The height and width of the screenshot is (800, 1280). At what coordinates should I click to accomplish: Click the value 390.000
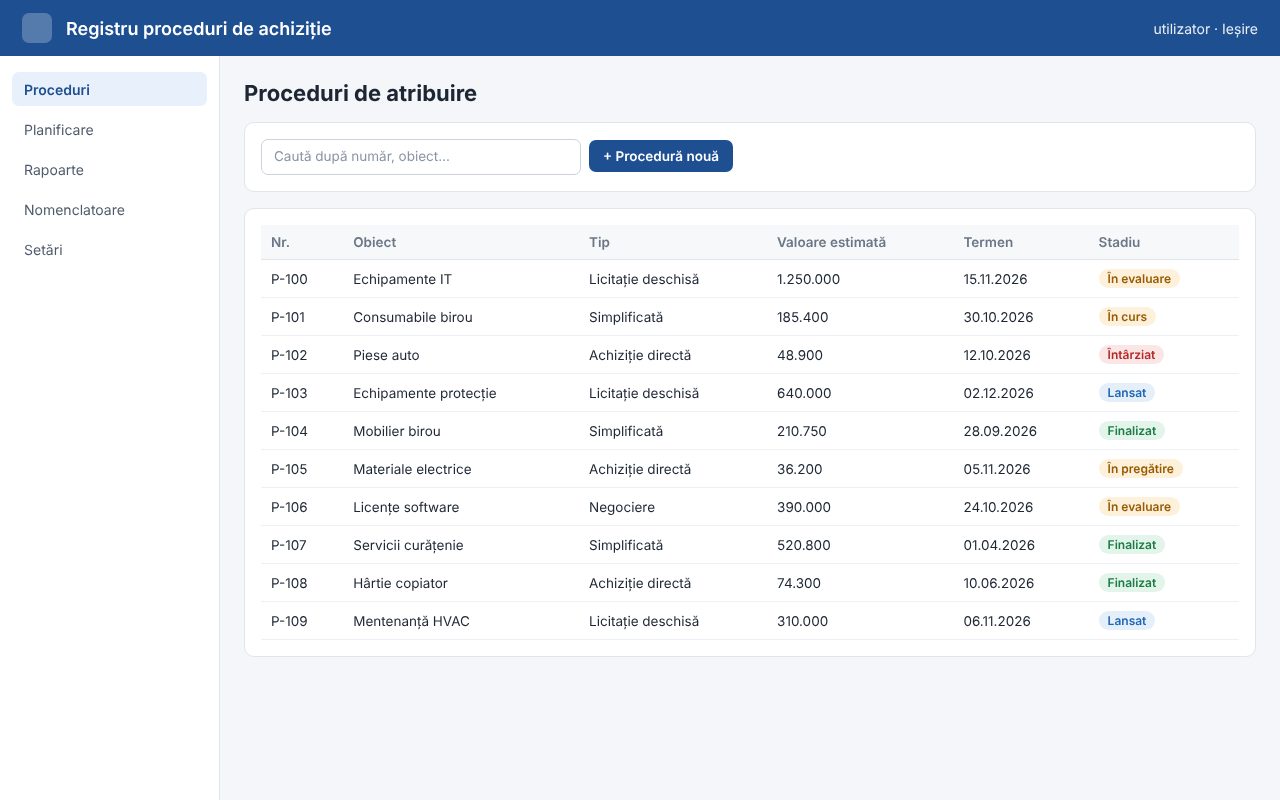coord(804,507)
